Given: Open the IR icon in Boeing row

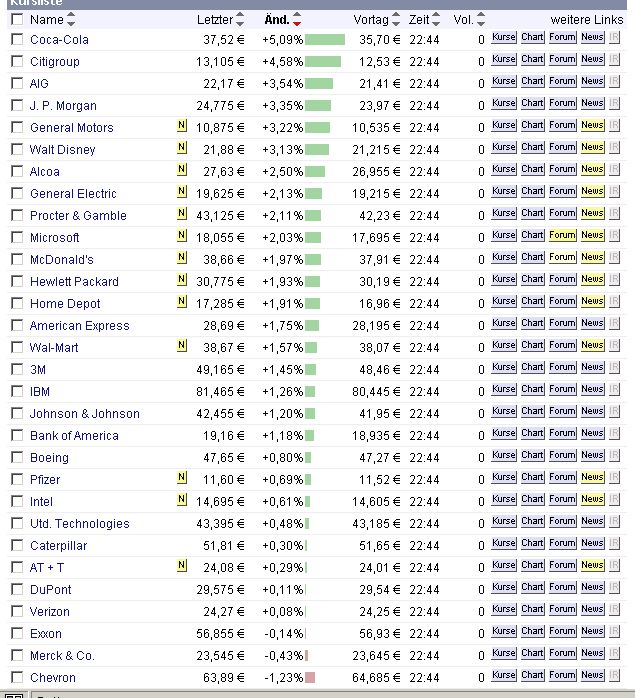Looking at the screenshot, I should 614,455.
